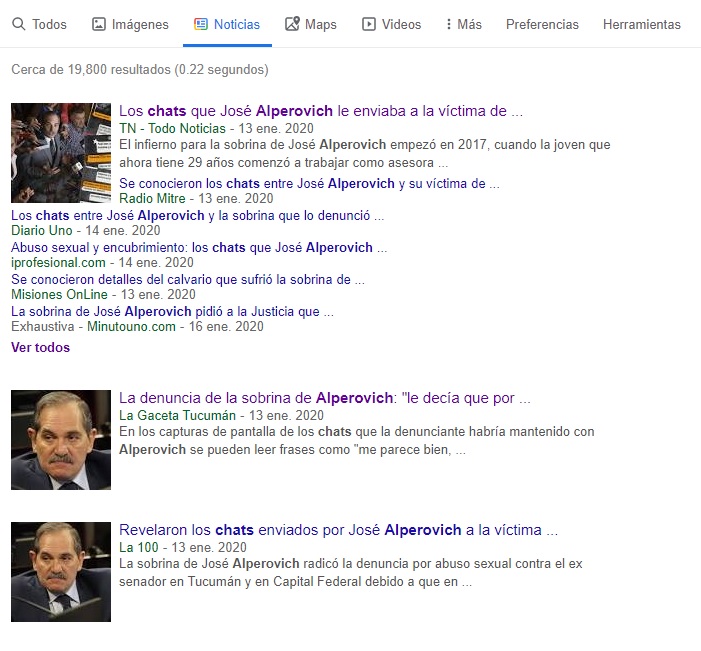Open 'La sobrina de José Alperovich pidió a la Justicia' link

coord(172,311)
